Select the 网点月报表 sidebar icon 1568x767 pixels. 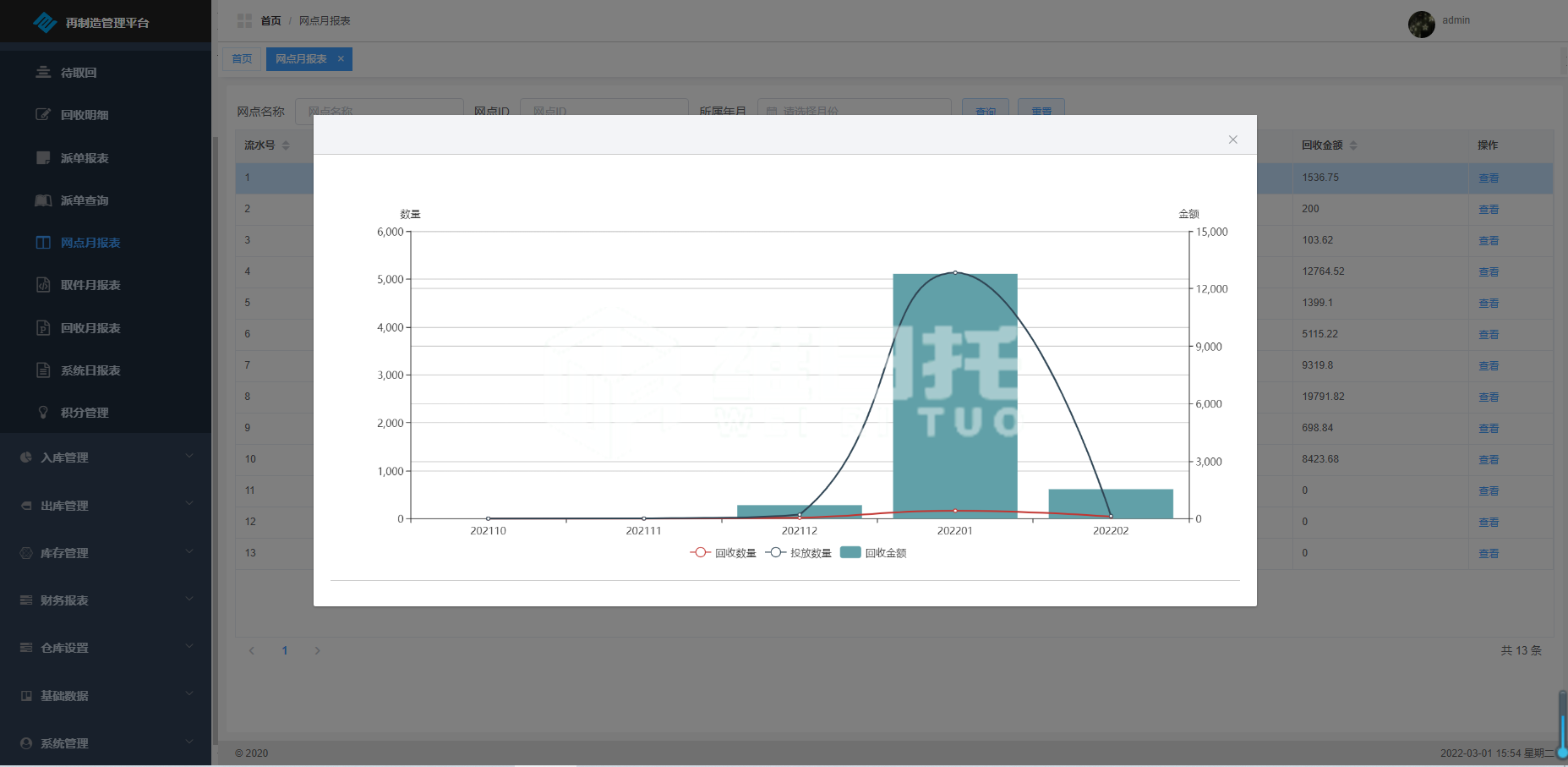pyautogui.click(x=43, y=243)
